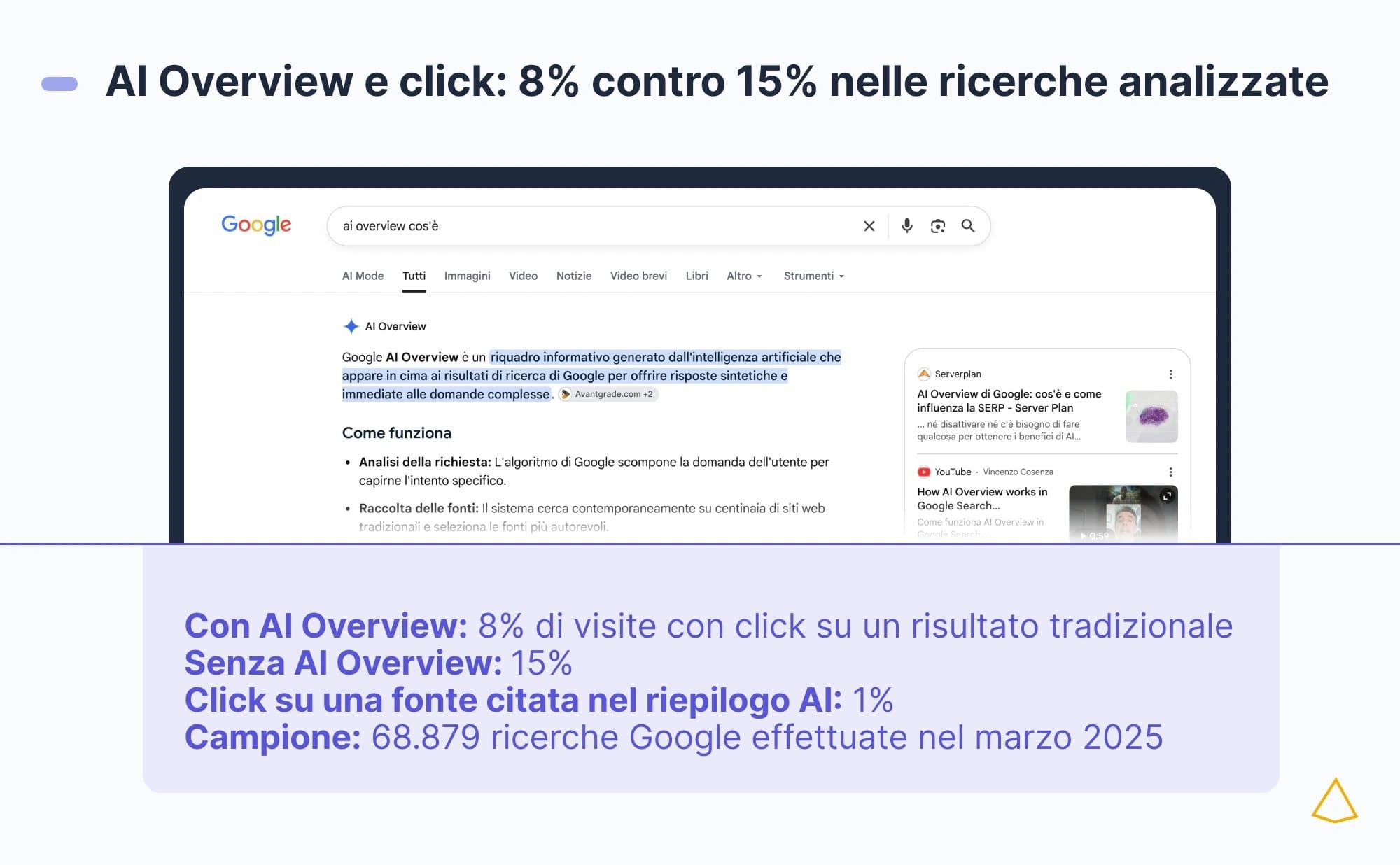Expand the Strumenti dropdown
Viewport: 1400px width, 865px height.
tap(813, 276)
